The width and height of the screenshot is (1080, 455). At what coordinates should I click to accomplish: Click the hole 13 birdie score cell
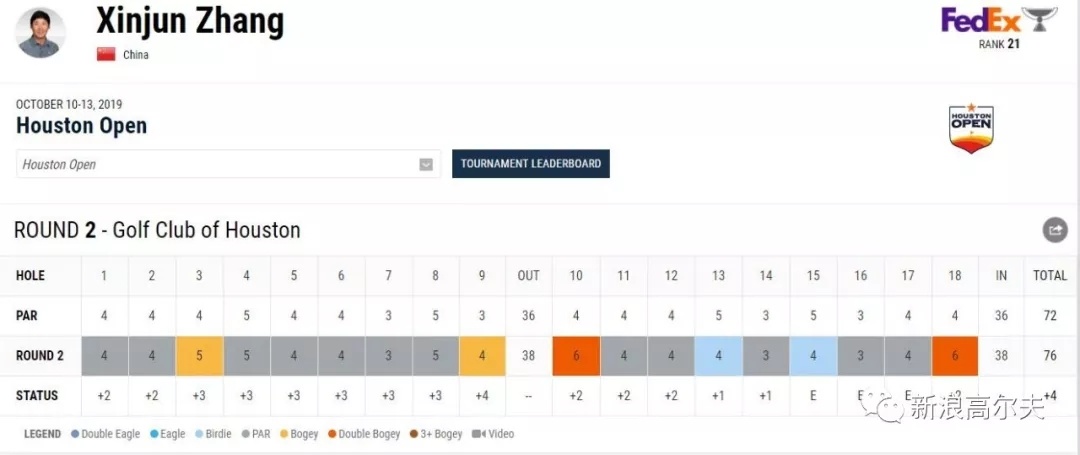(718, 356)
